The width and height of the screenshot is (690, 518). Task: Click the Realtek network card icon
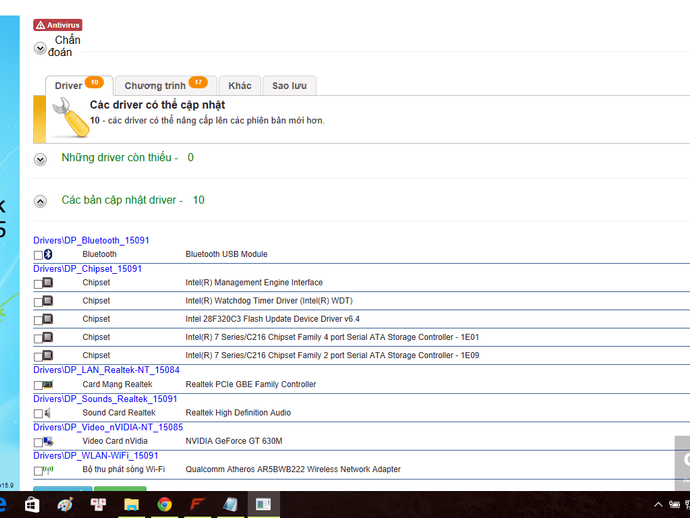click(x=48, y=384)
